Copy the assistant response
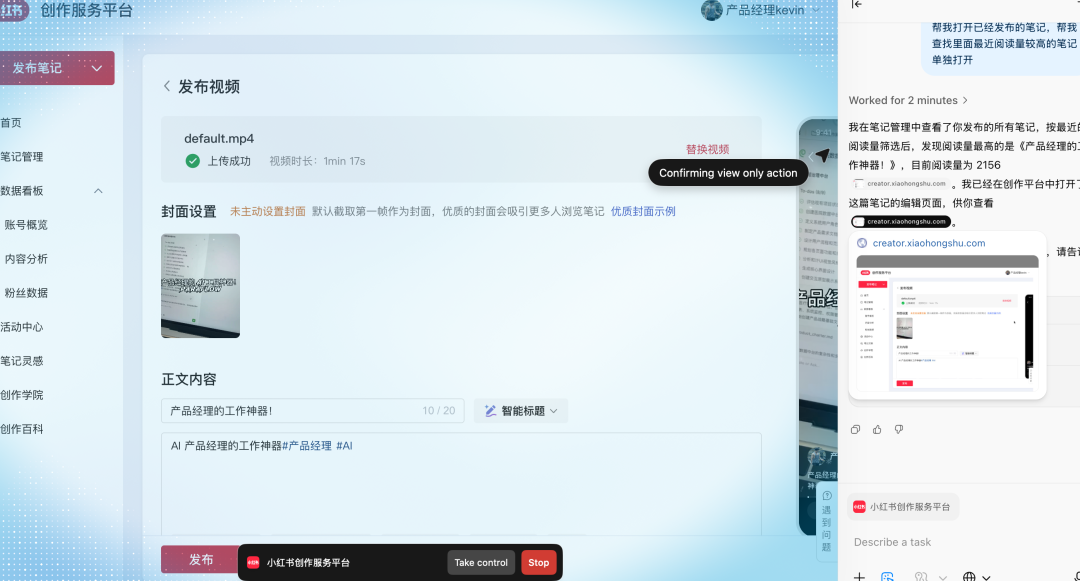 coord(855,430)
